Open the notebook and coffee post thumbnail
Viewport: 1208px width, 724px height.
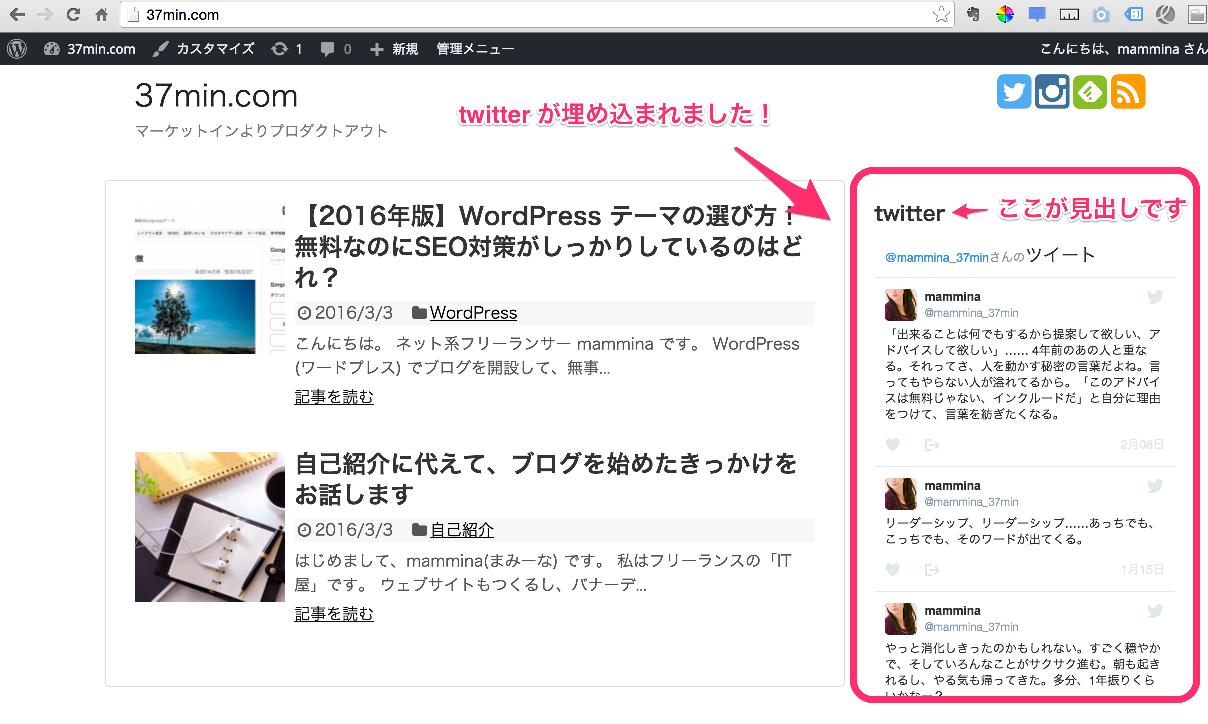[209, 527]
